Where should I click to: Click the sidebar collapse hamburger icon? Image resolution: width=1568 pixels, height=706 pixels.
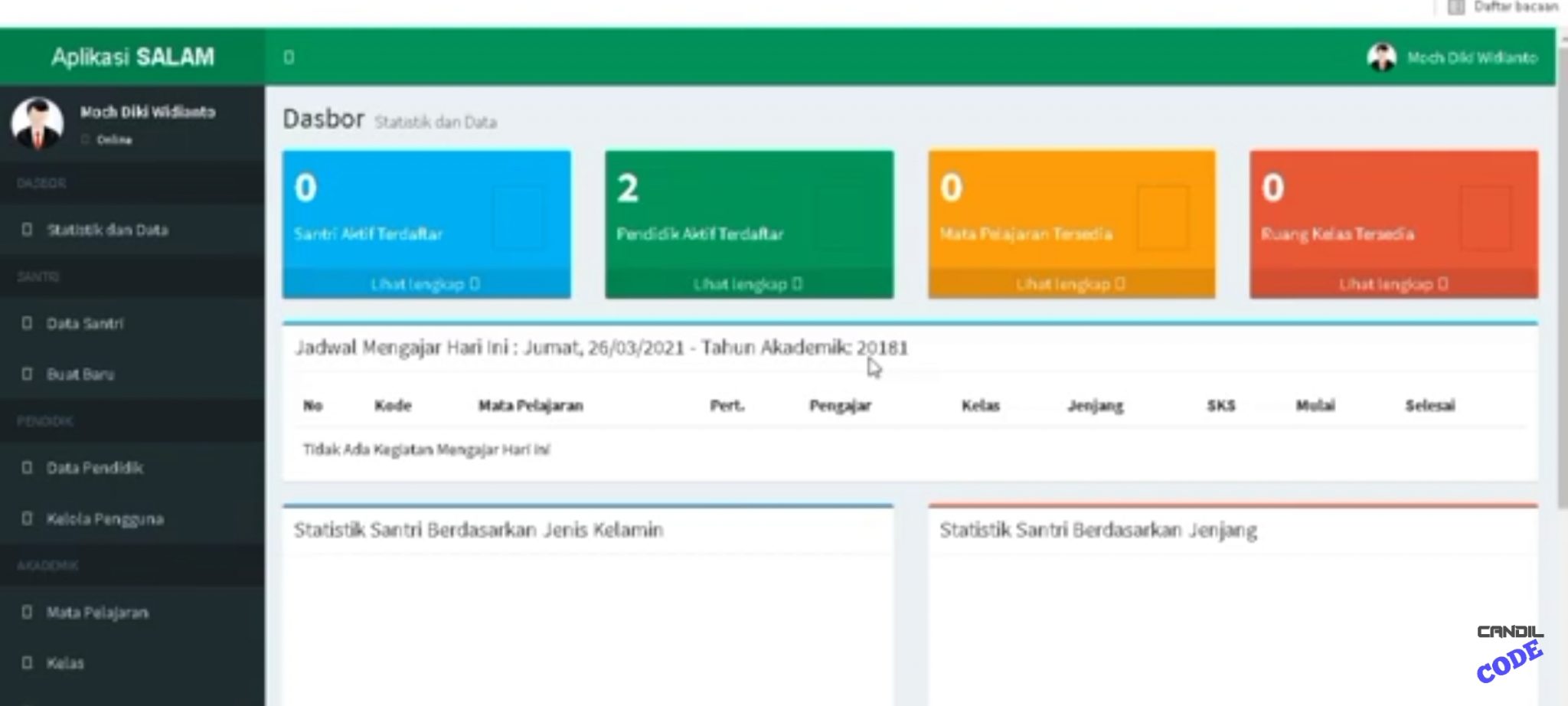pyautogui.click(x=289, y=57)
